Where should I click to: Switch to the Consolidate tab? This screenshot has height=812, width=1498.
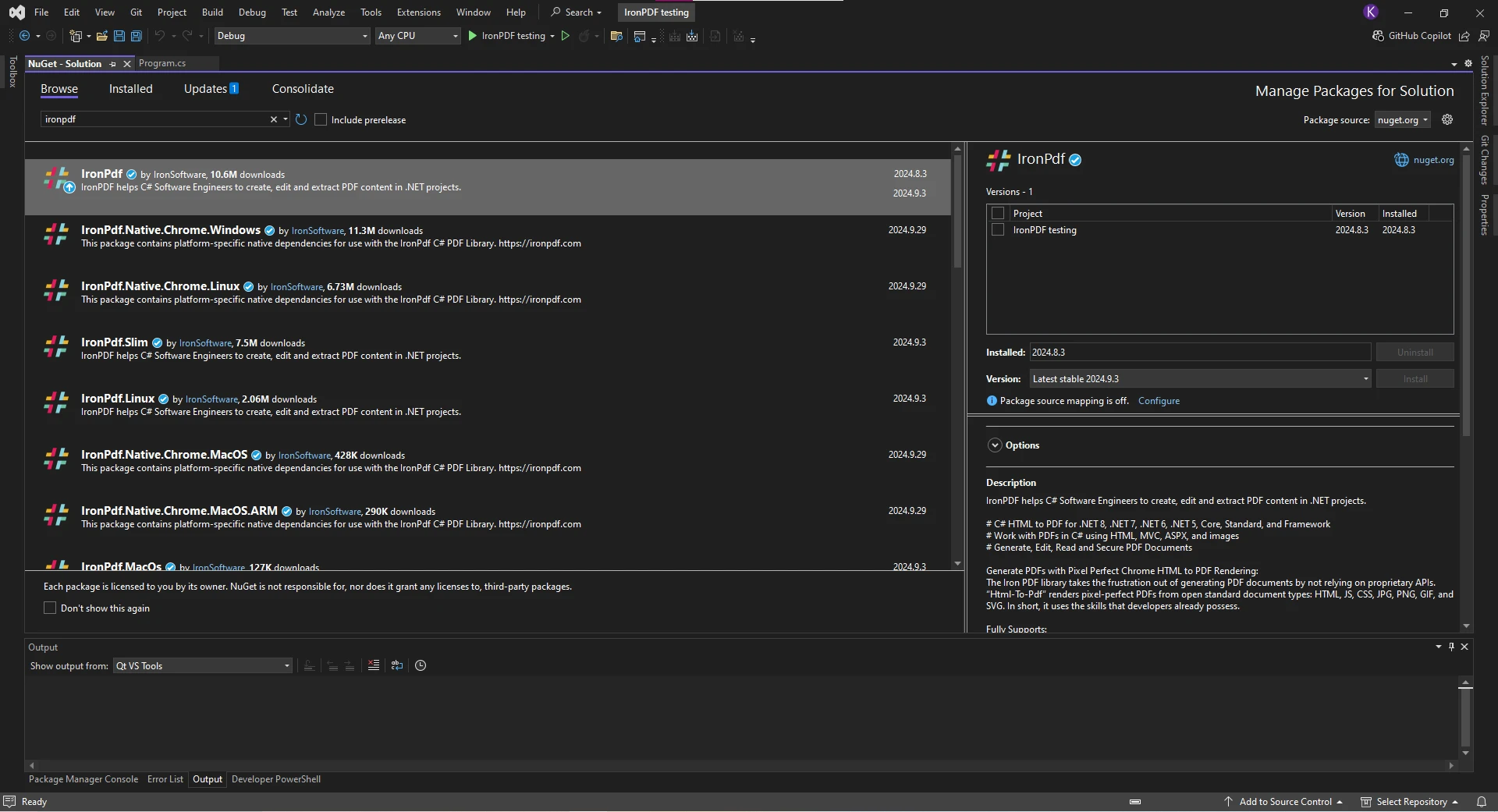pyautogui.click(x=303, y=89)
